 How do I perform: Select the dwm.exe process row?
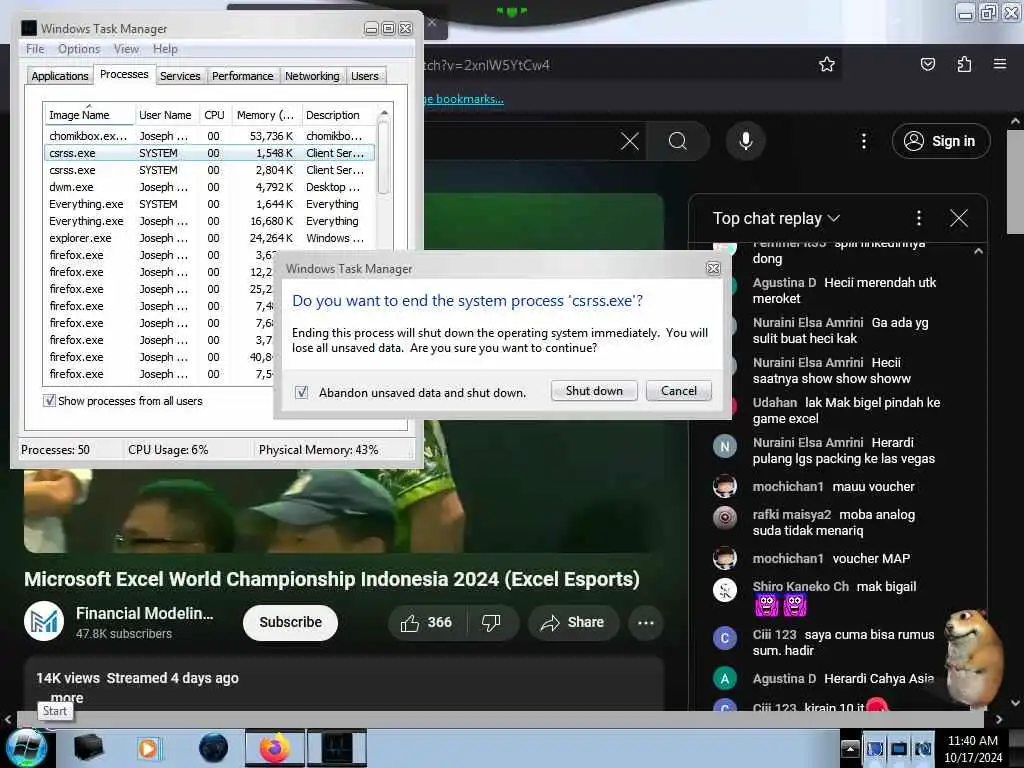point(209,187)
